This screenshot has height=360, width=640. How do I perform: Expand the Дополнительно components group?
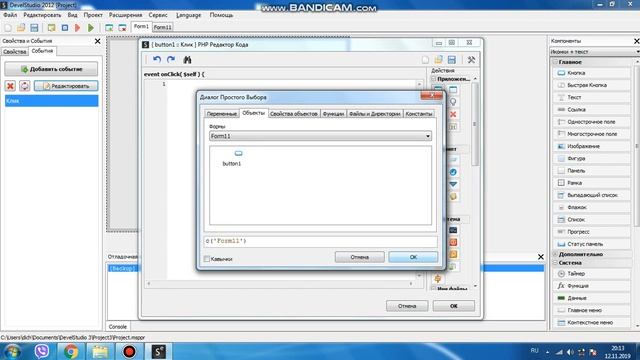[x=556, y=254]
